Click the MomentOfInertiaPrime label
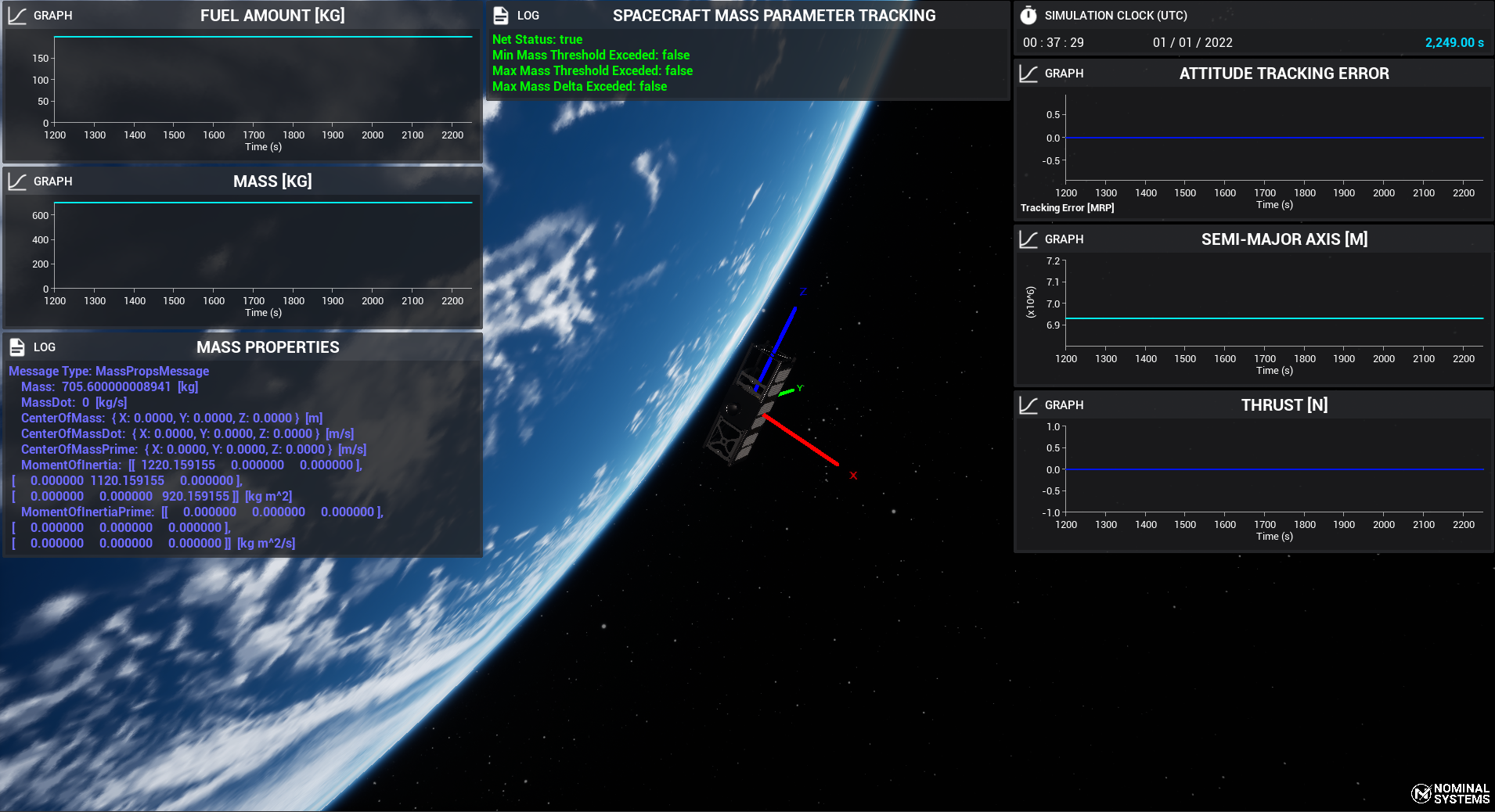 coord(88,512)
